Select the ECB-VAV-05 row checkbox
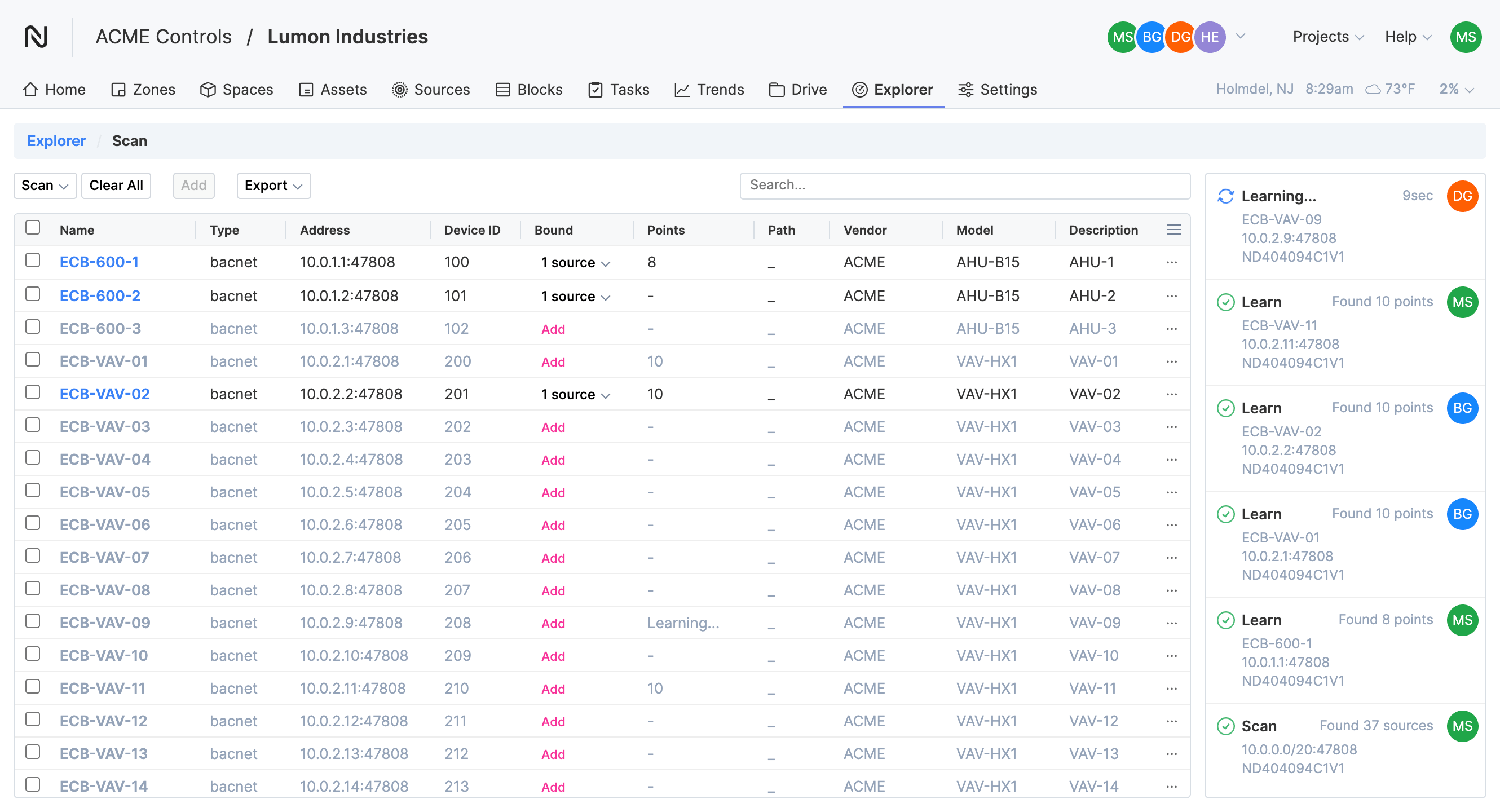The height and width of the screenshot is (812, 1500). pyautogui.click(x=33, y=490)
